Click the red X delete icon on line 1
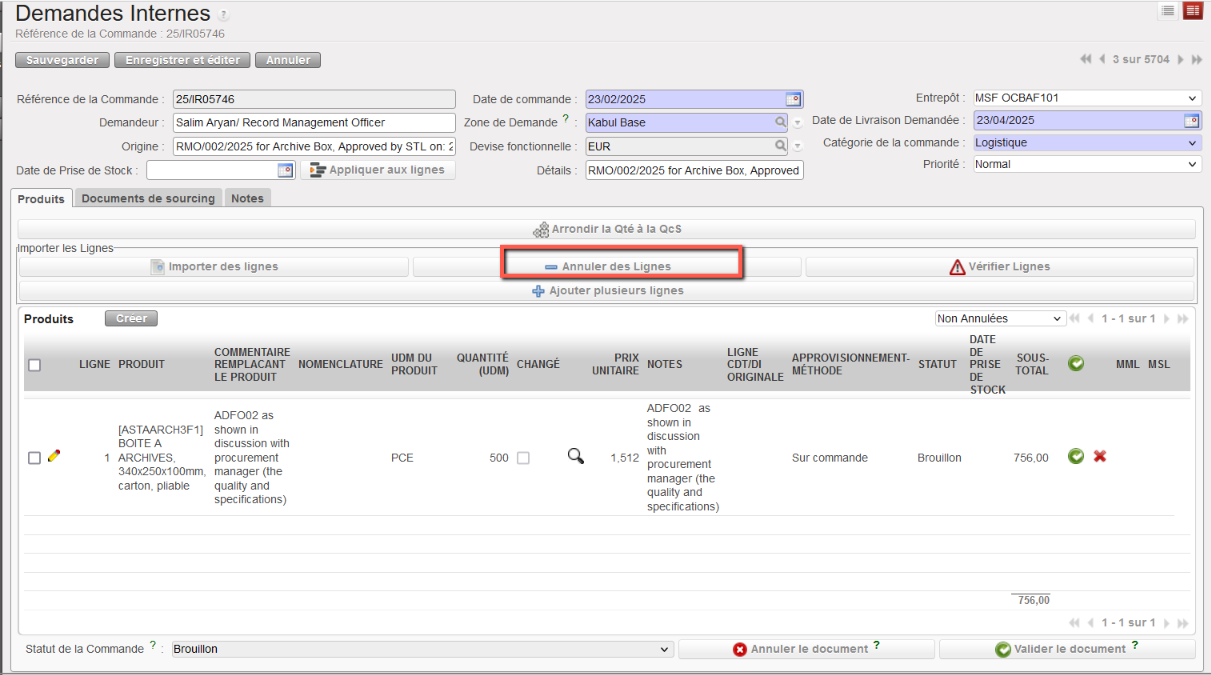 click(x=1100, y=456)
